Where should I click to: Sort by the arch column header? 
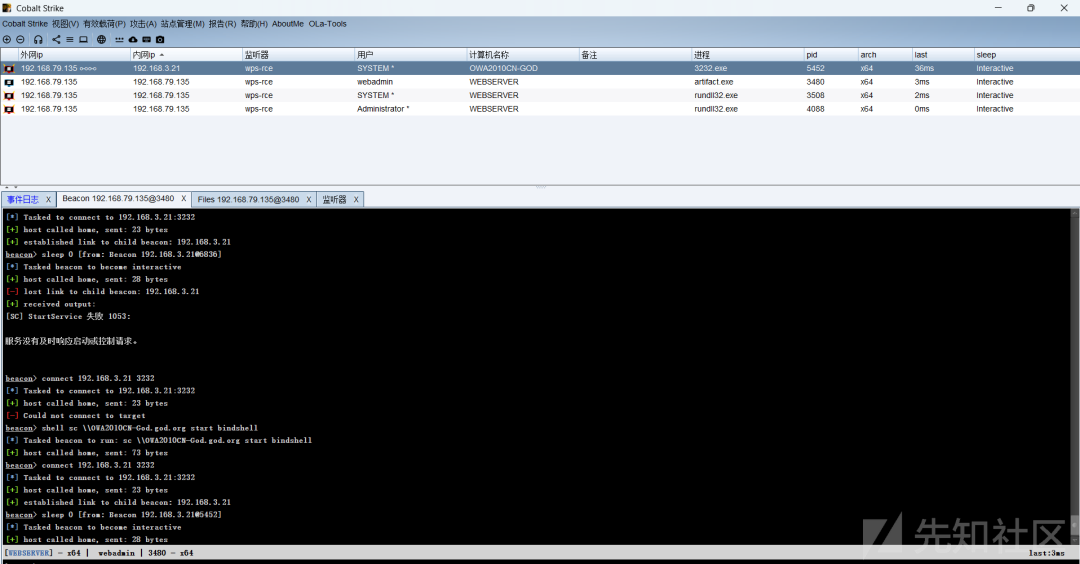[884, 54]
